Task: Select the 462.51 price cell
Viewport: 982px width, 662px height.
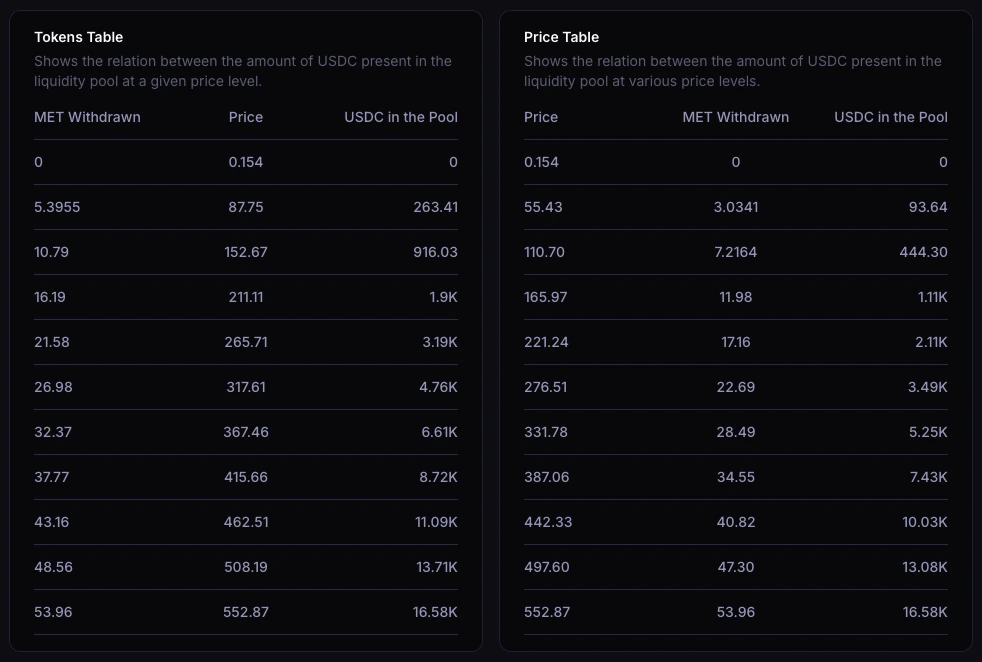Action: tap(246, 523)
